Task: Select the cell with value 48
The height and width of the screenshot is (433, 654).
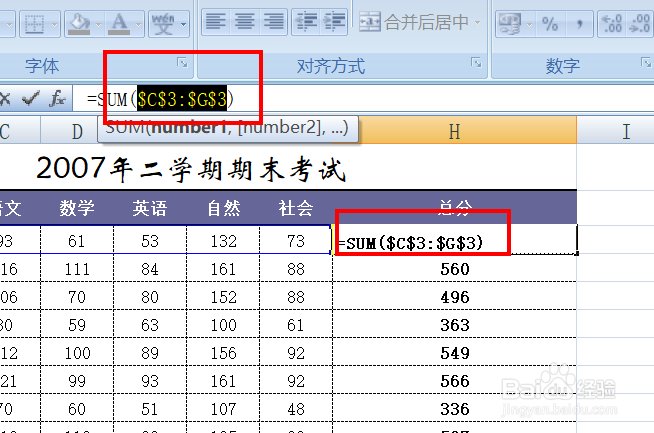Action: tap(296, 408)
